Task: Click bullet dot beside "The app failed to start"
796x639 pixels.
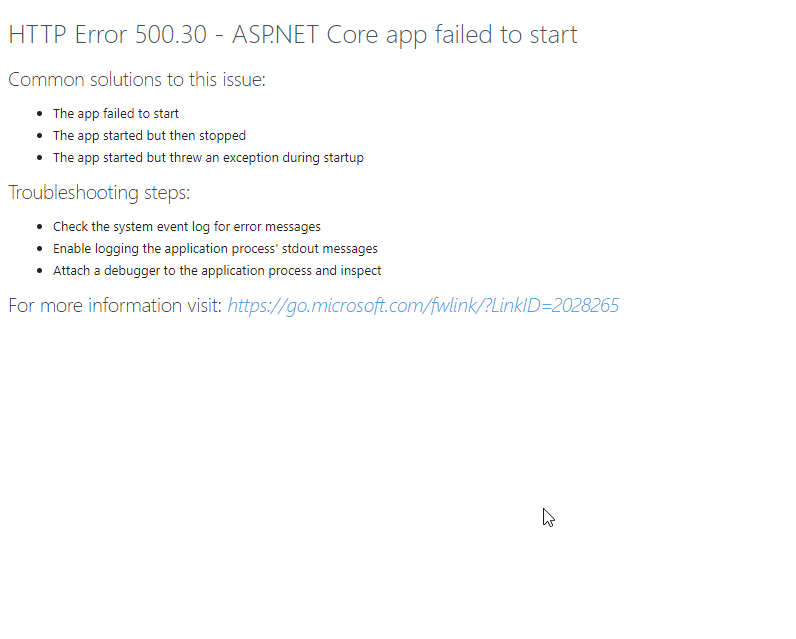Action: [x=40, y=114]
